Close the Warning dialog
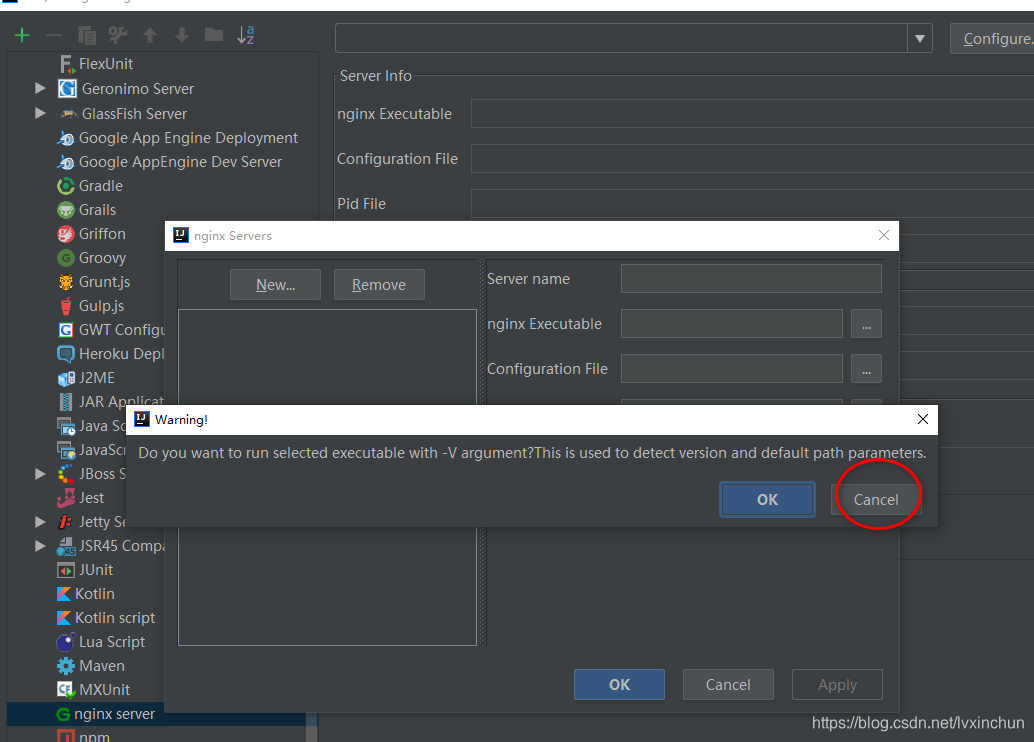Viewport: 1034px width, 742px height. click(x=923, y=419)
